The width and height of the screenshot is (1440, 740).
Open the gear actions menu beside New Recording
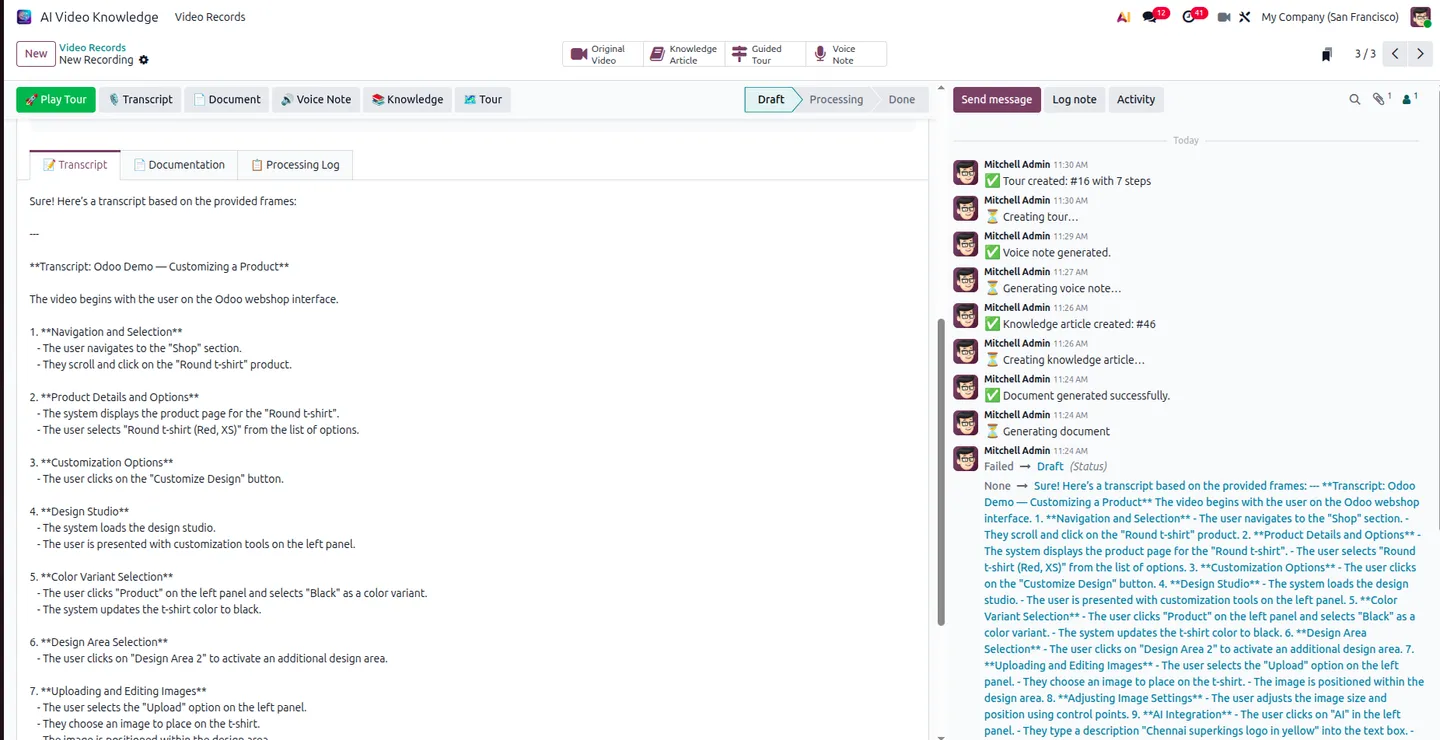[x=144, y=60]
